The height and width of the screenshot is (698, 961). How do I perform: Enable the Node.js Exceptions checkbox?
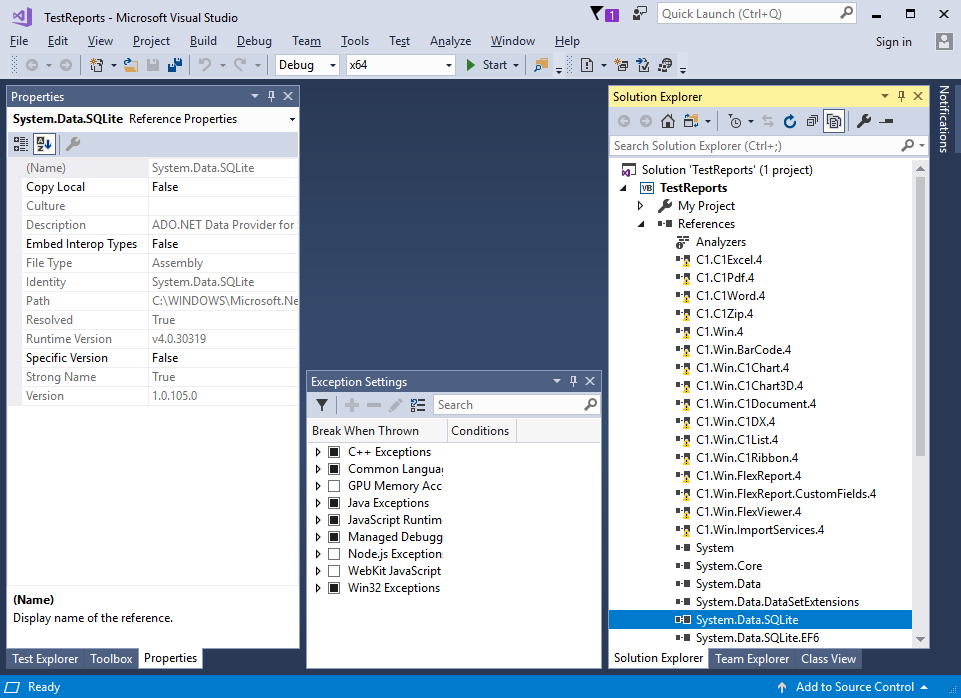pos(334,554)
